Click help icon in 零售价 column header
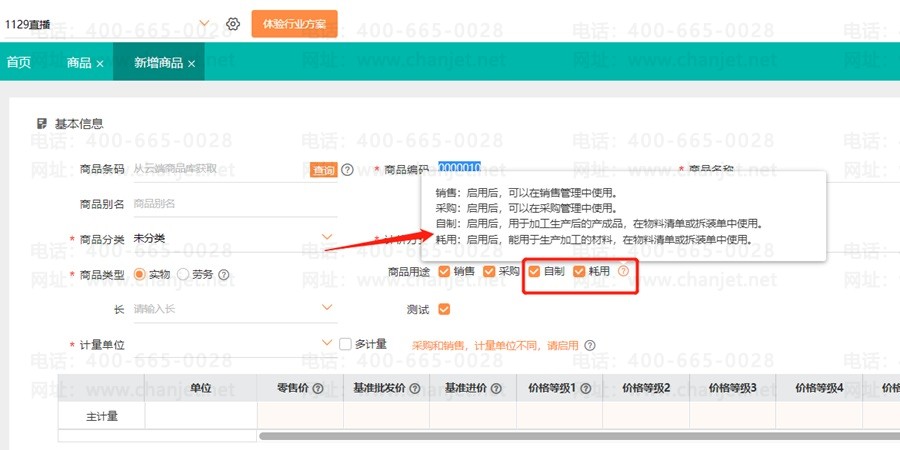 (x=317, y=389)
